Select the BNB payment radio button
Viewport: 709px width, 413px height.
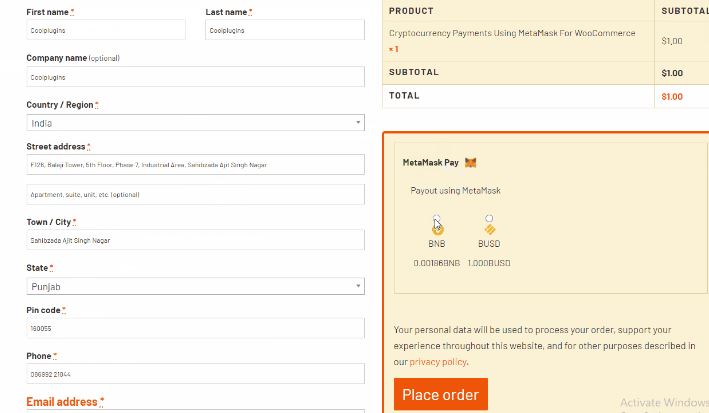(x=436, y=218)
